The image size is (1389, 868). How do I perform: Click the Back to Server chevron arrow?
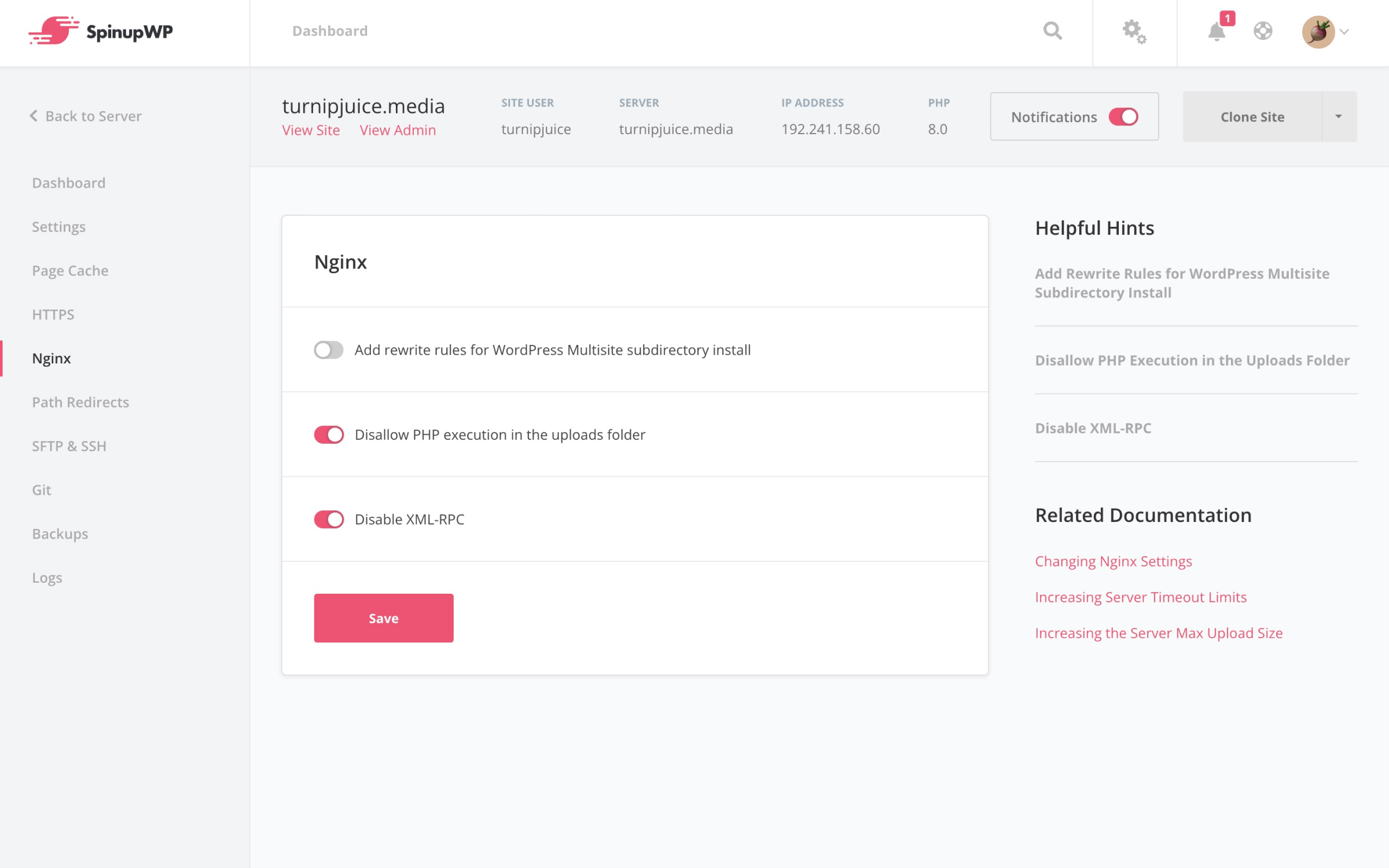click(x=34, y=116)
